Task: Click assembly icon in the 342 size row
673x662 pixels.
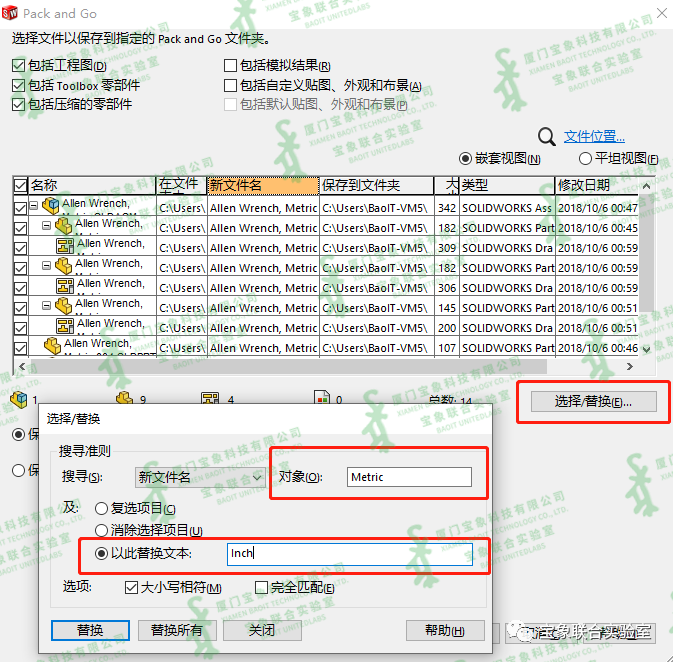Action: (51, 206)
